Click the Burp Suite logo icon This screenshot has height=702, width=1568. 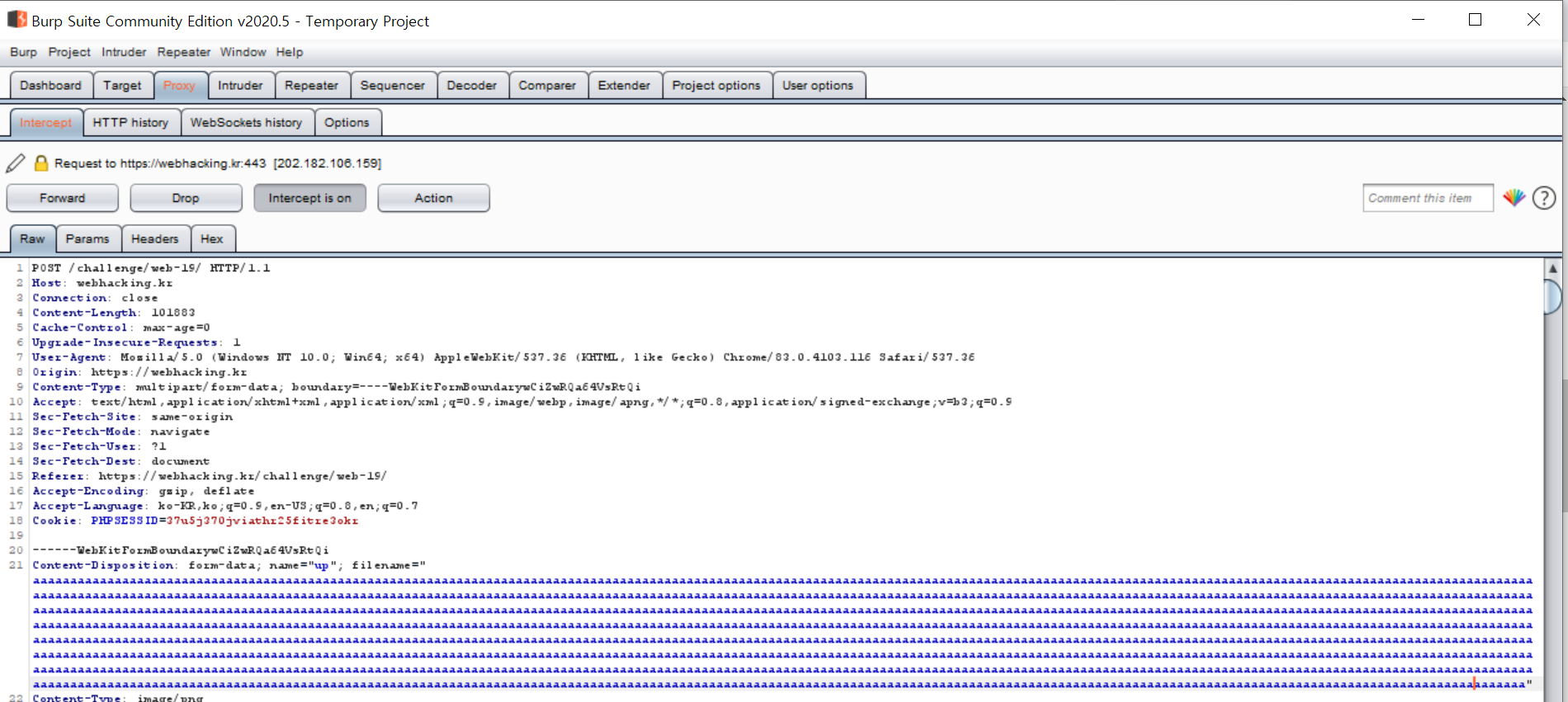coord(17,19)
